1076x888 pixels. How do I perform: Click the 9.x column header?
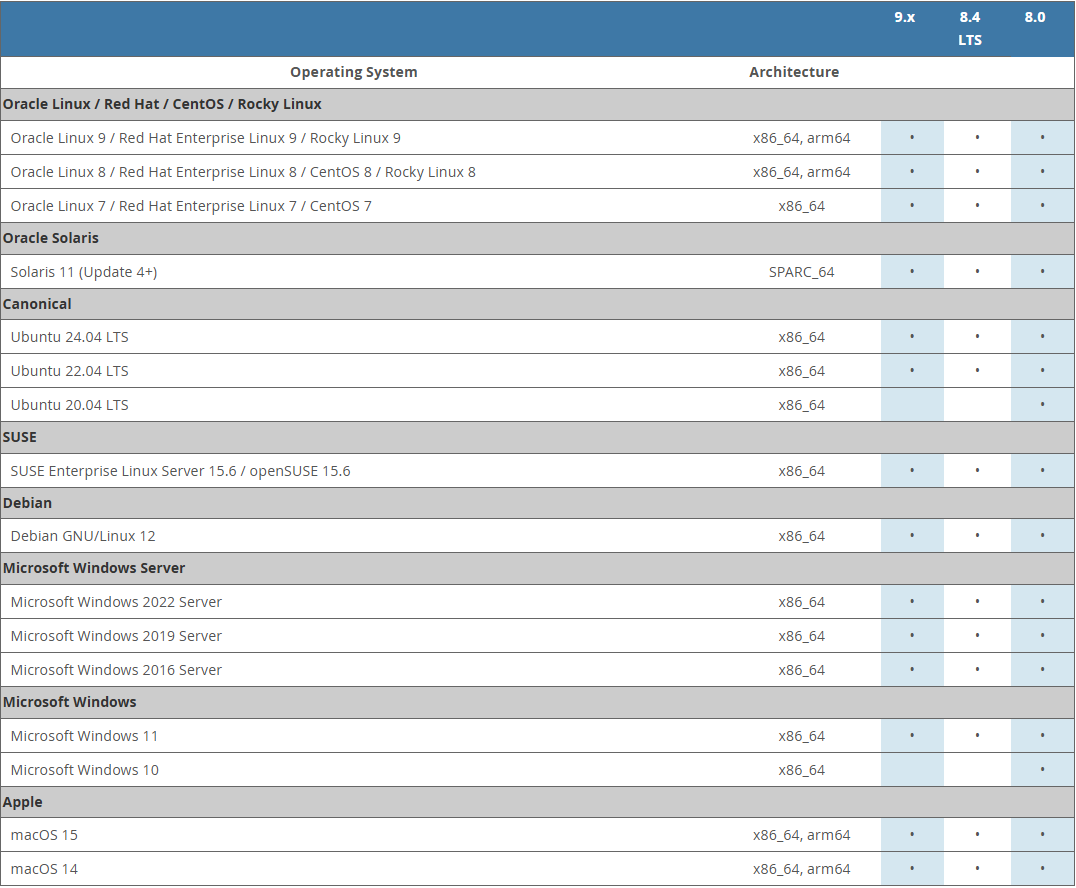(904, 18)
